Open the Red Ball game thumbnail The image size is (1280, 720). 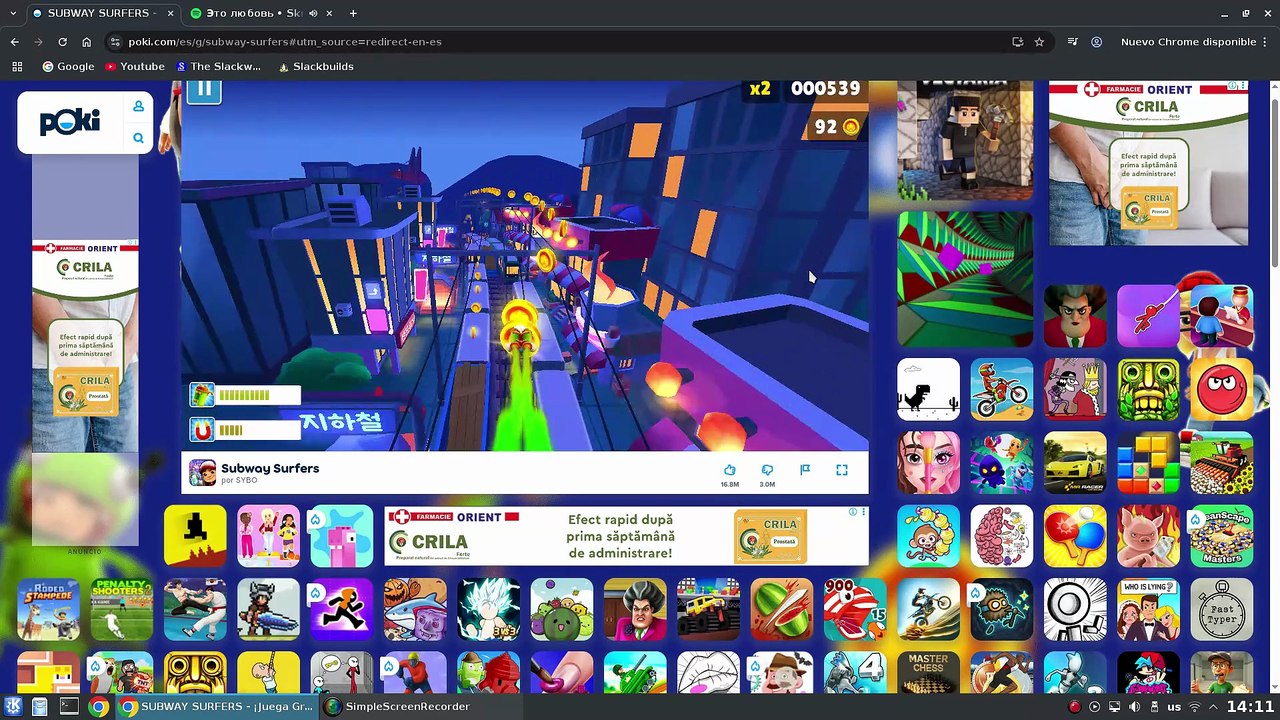1222,389
